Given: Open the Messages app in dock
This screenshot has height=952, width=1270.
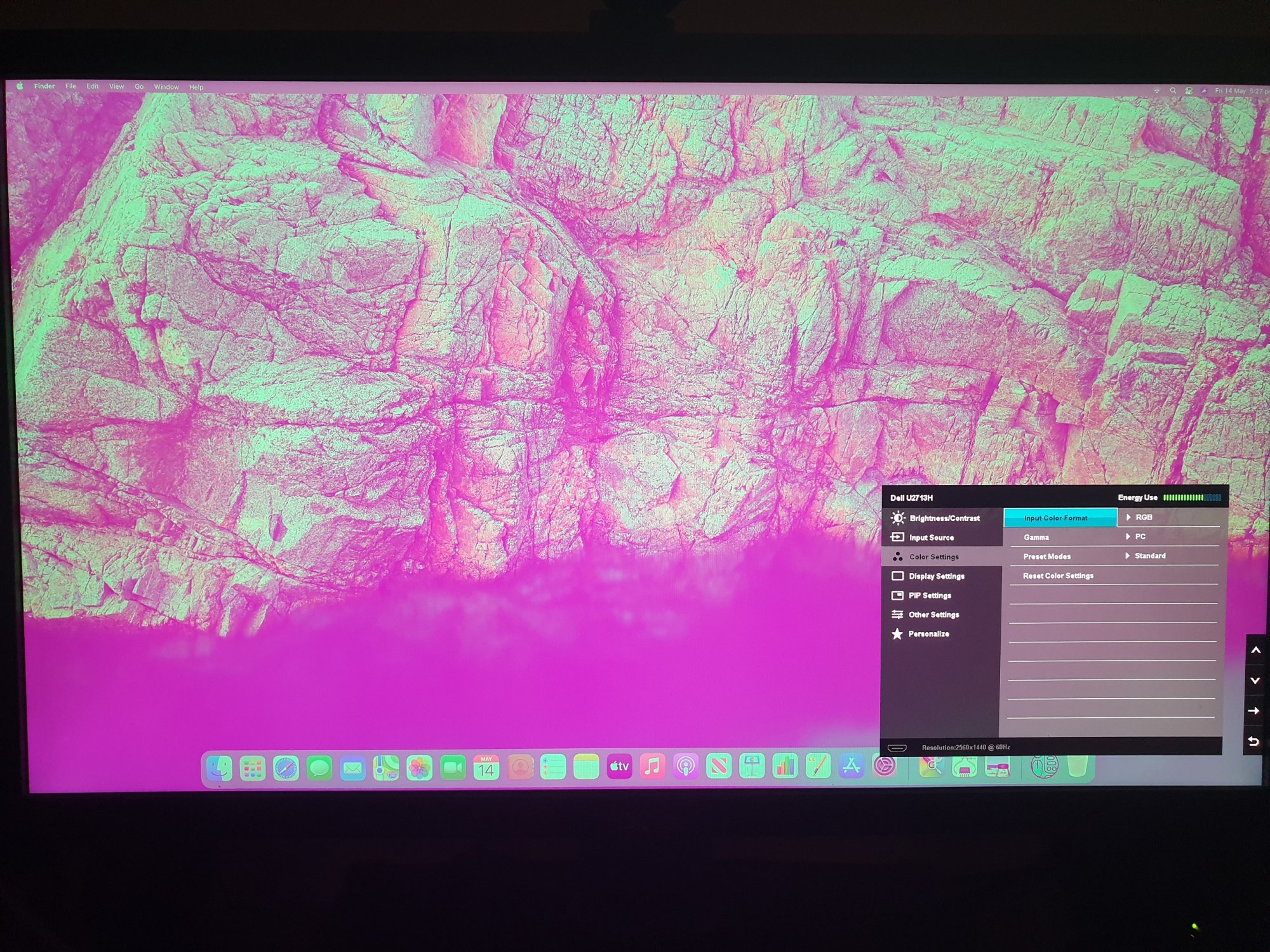Looking at the screenshot, I should click(x=319, y=768).
